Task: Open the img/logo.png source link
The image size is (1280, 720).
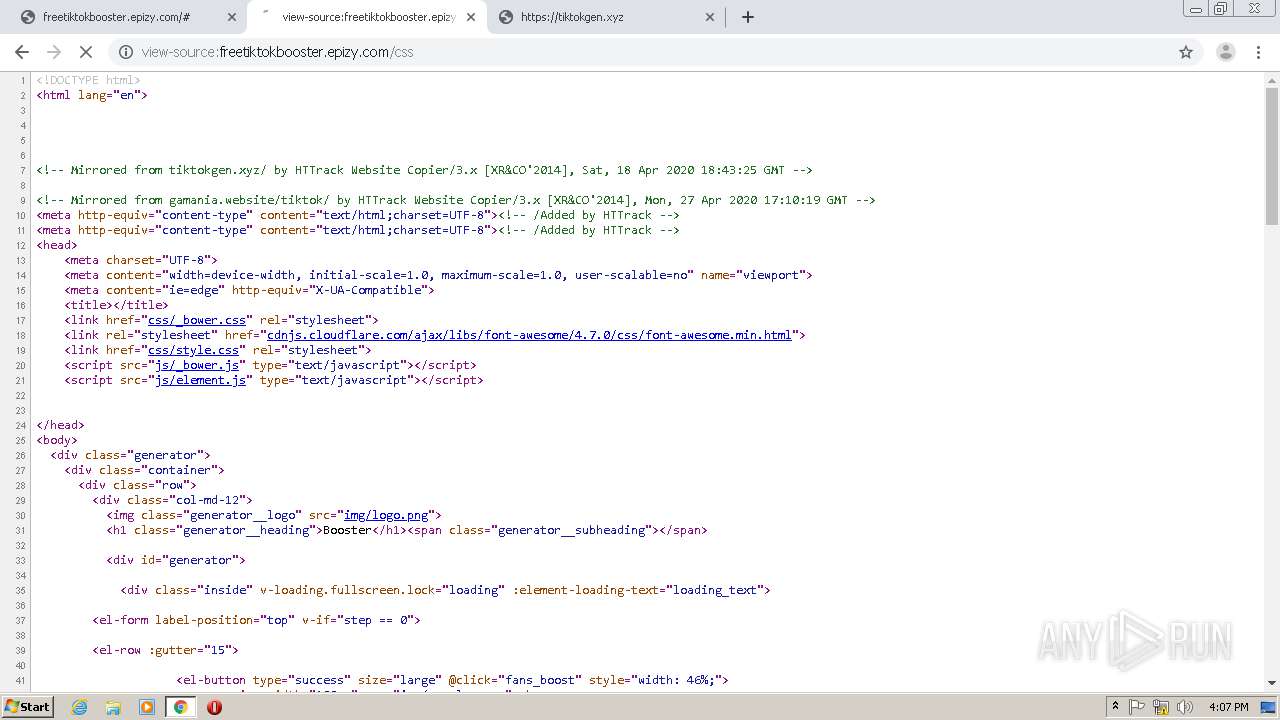Action: pos(385,515)
